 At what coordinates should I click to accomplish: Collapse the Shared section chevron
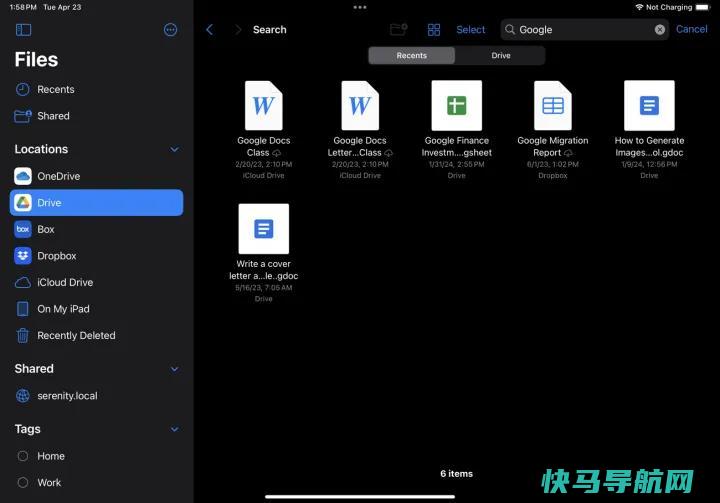174,369
